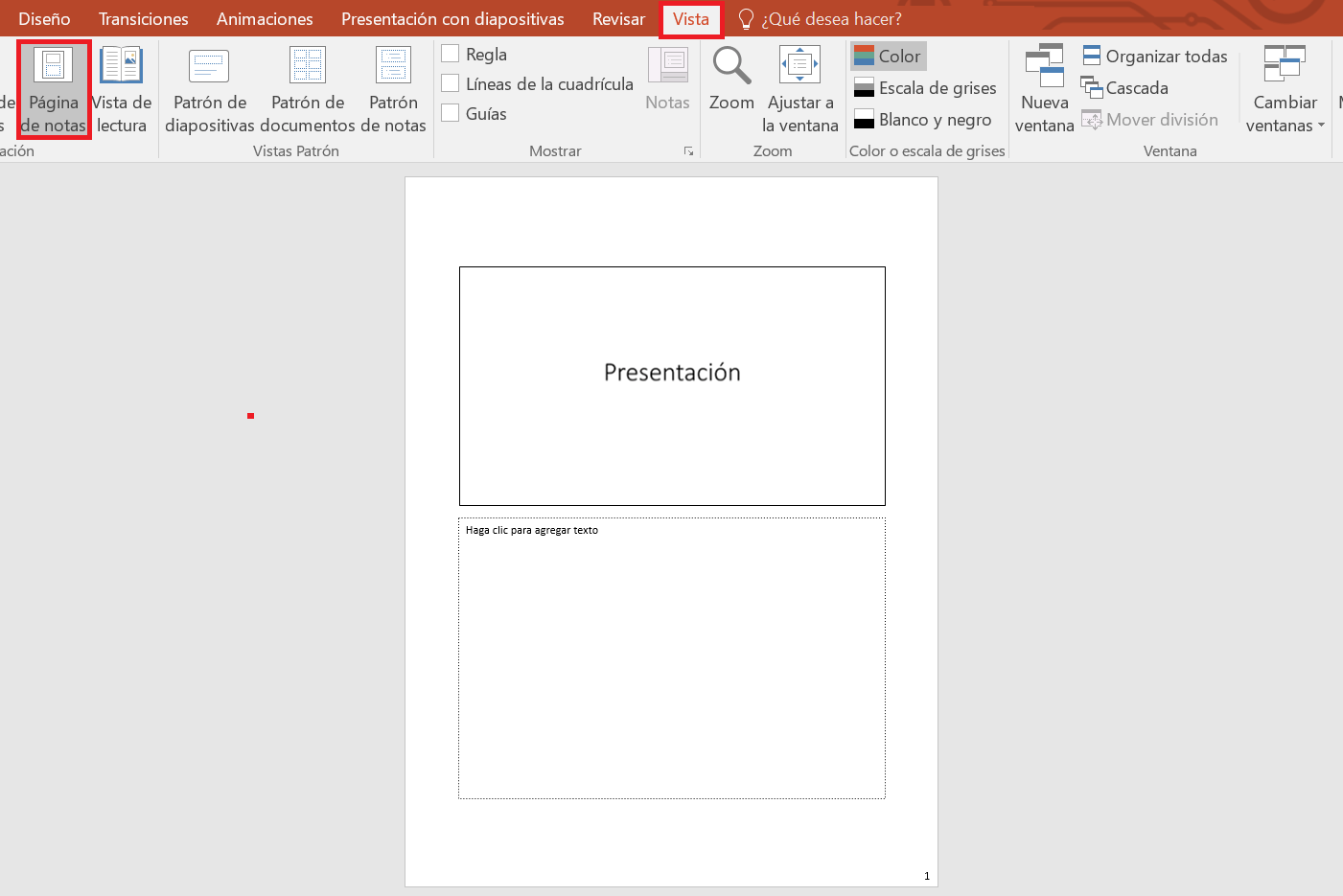Viewport: 1343px width, 896px height.
Task: Open Página de notas view
Action: [x=54, y=89]
